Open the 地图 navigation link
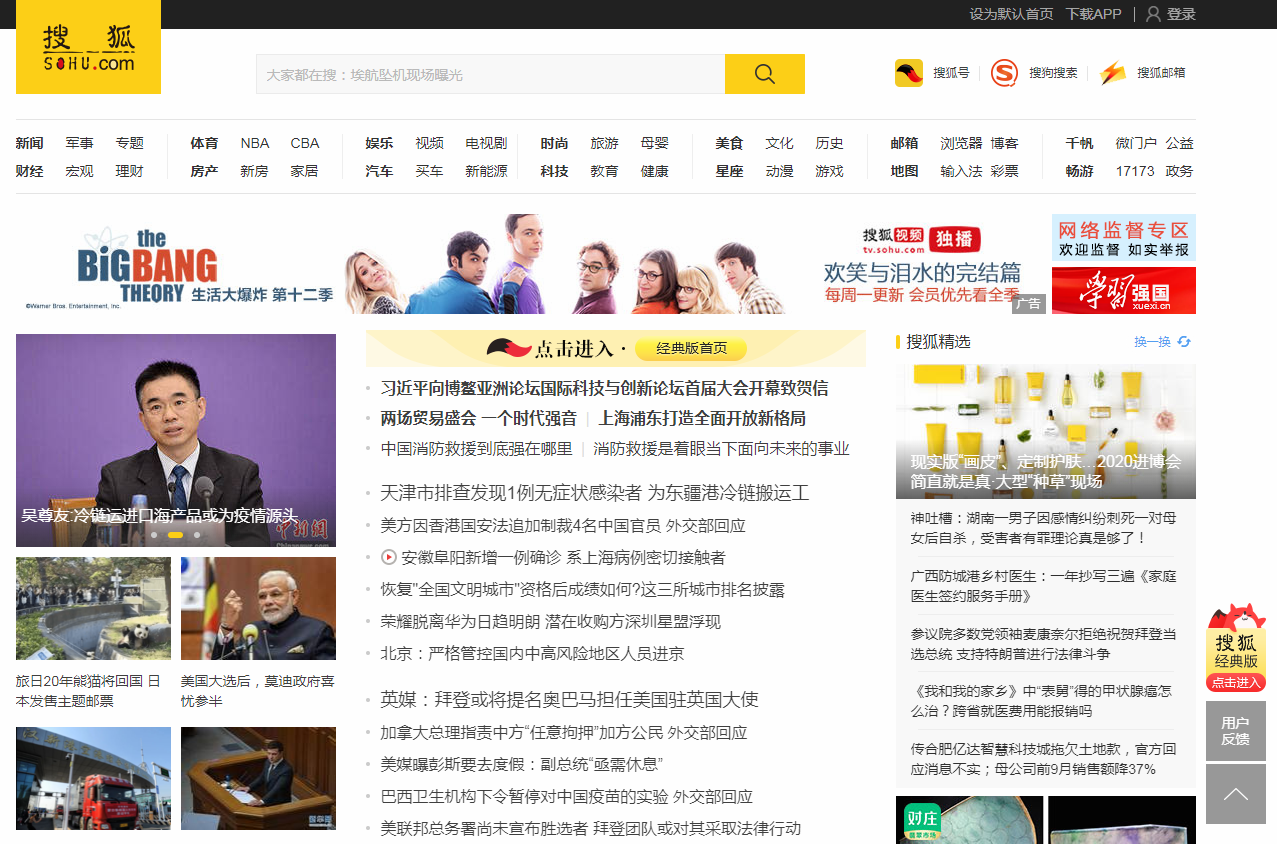This screenshot has height=844, width=1277. (905, 171)
